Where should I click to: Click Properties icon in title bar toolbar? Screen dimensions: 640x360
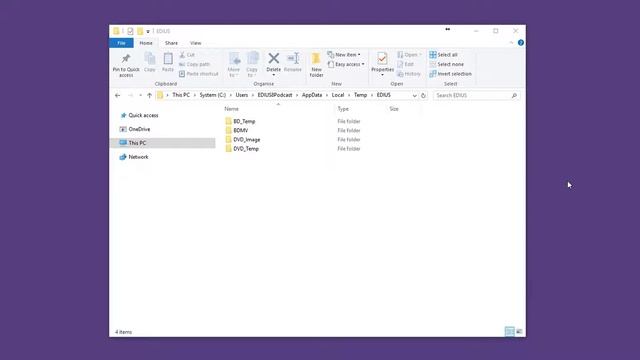point(130,31)
